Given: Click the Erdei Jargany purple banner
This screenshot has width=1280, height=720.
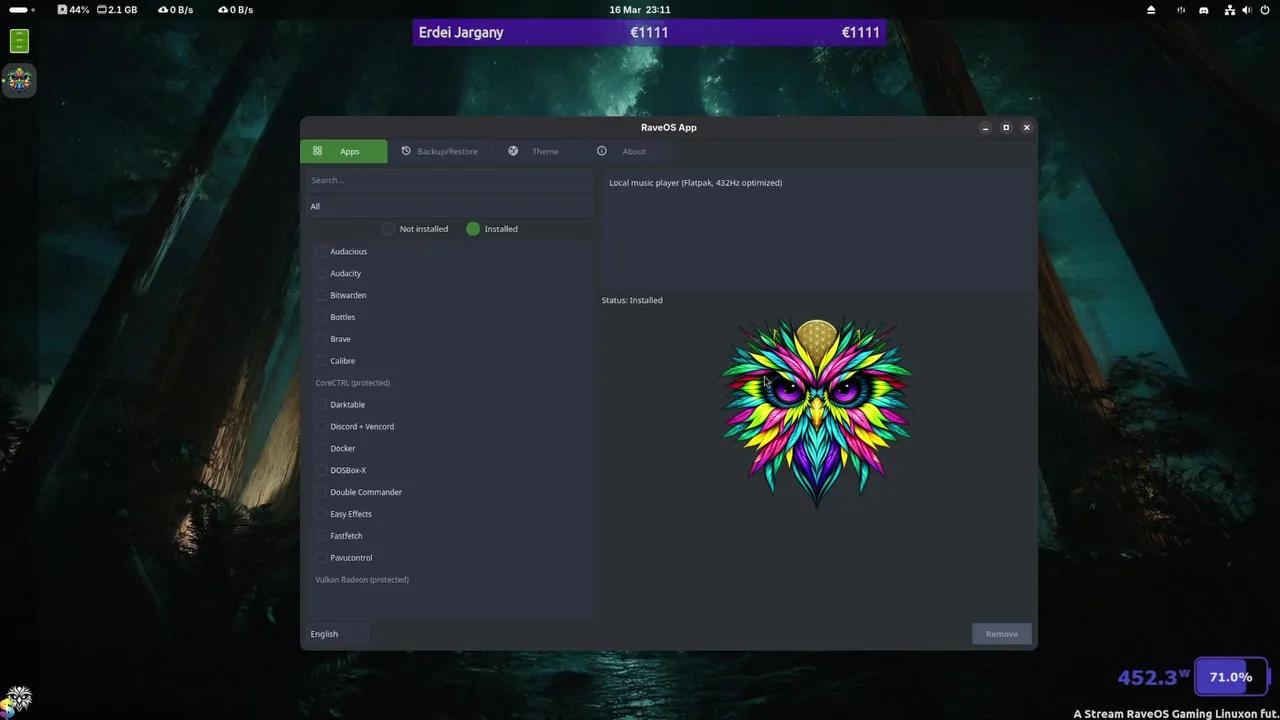Looking at the screenshot, I should pyautogui.click(x=649, y=33).
